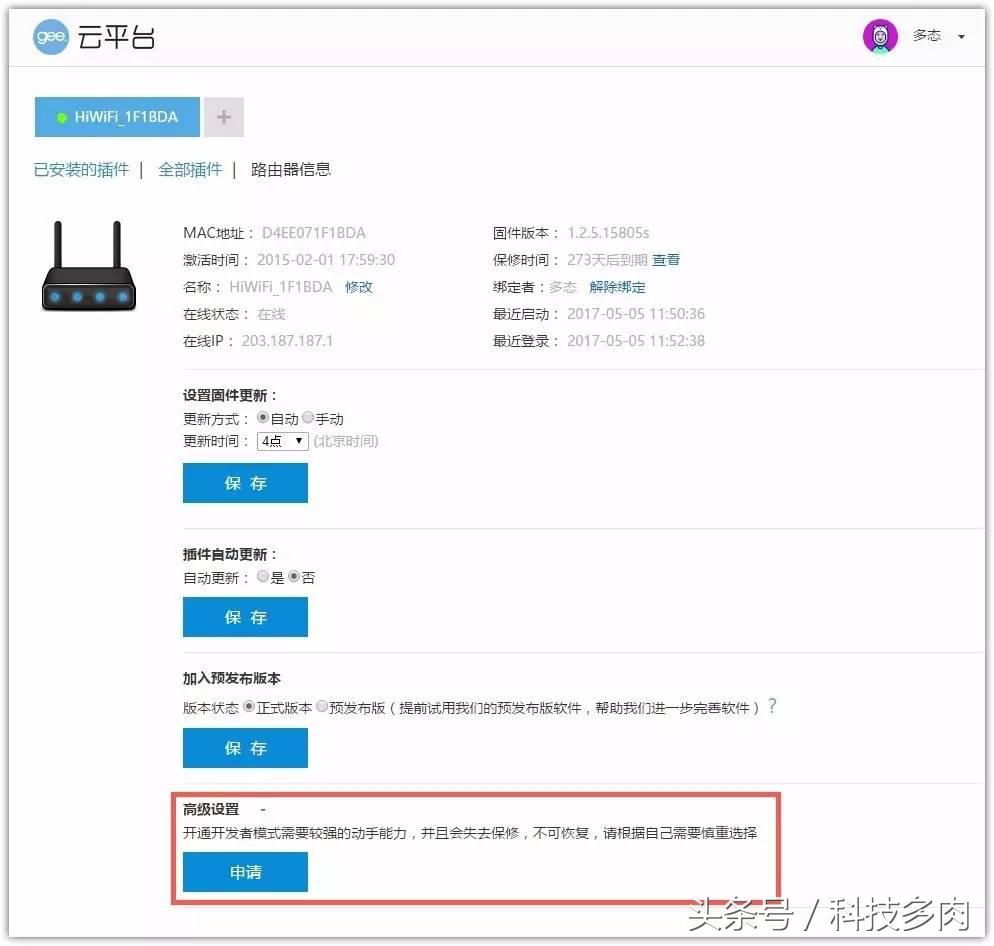
Task: Save the firmware update settings with 保存
Action: pyautogui.click(x=245, y=483)
